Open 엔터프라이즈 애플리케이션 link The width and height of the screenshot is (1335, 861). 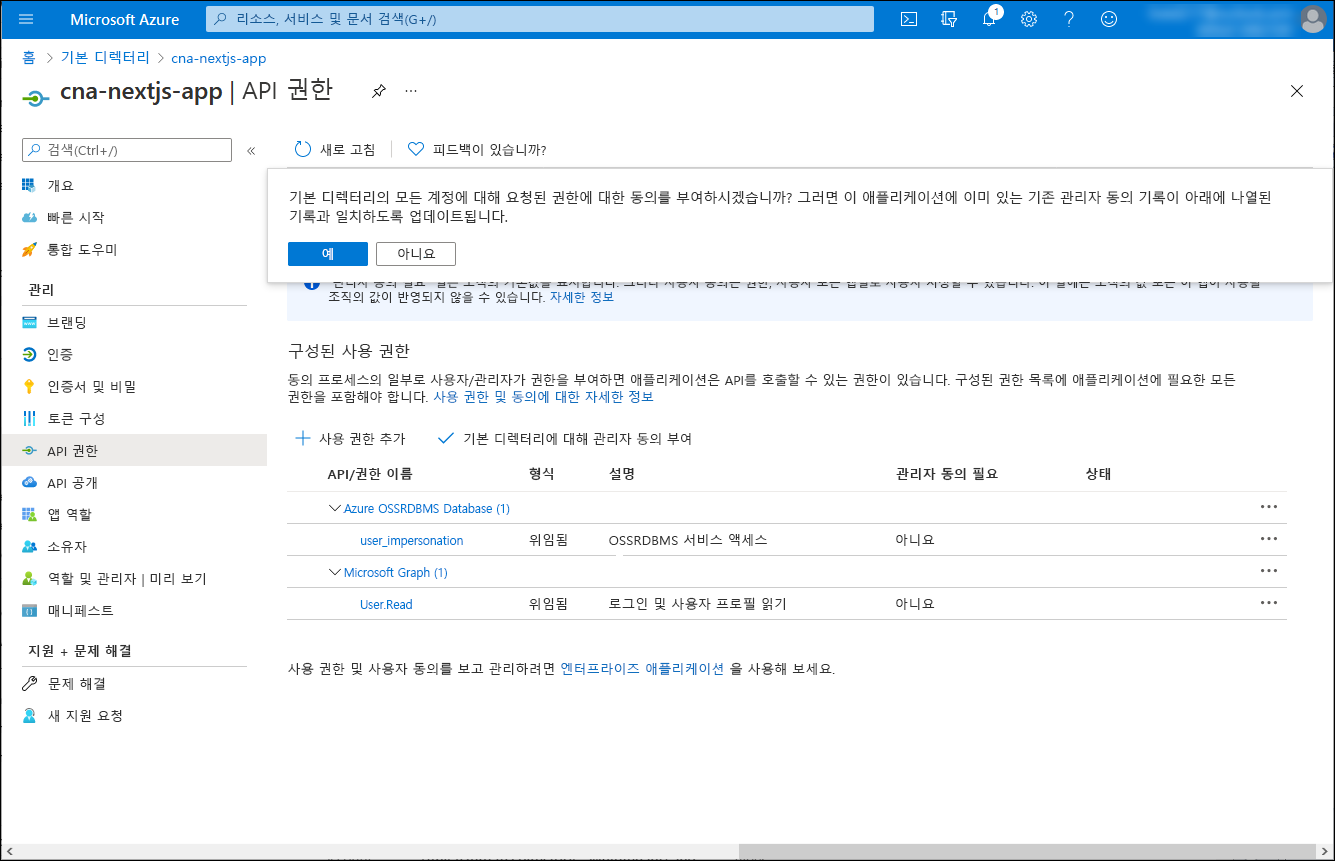[x=642, y=669]
